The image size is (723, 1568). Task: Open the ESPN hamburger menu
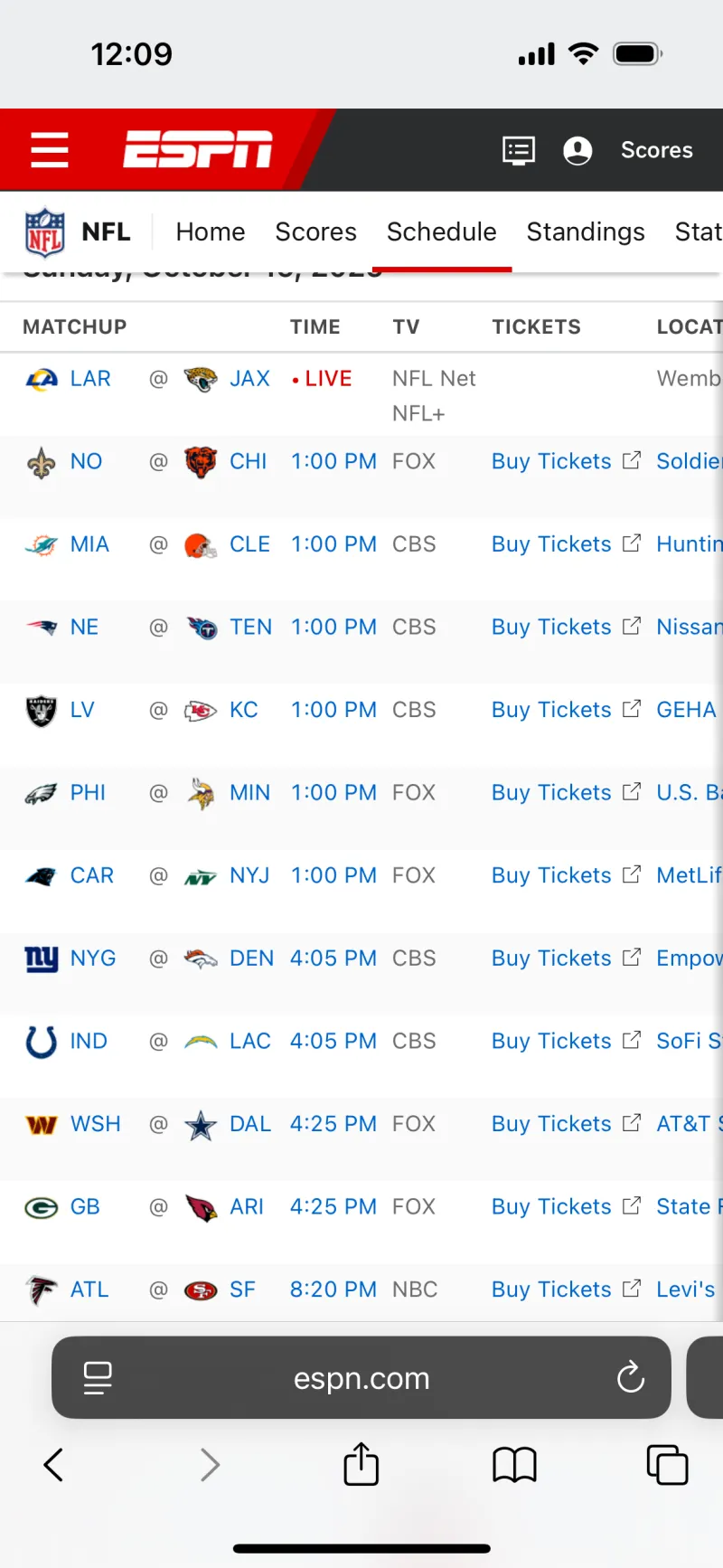pos(50,150)
